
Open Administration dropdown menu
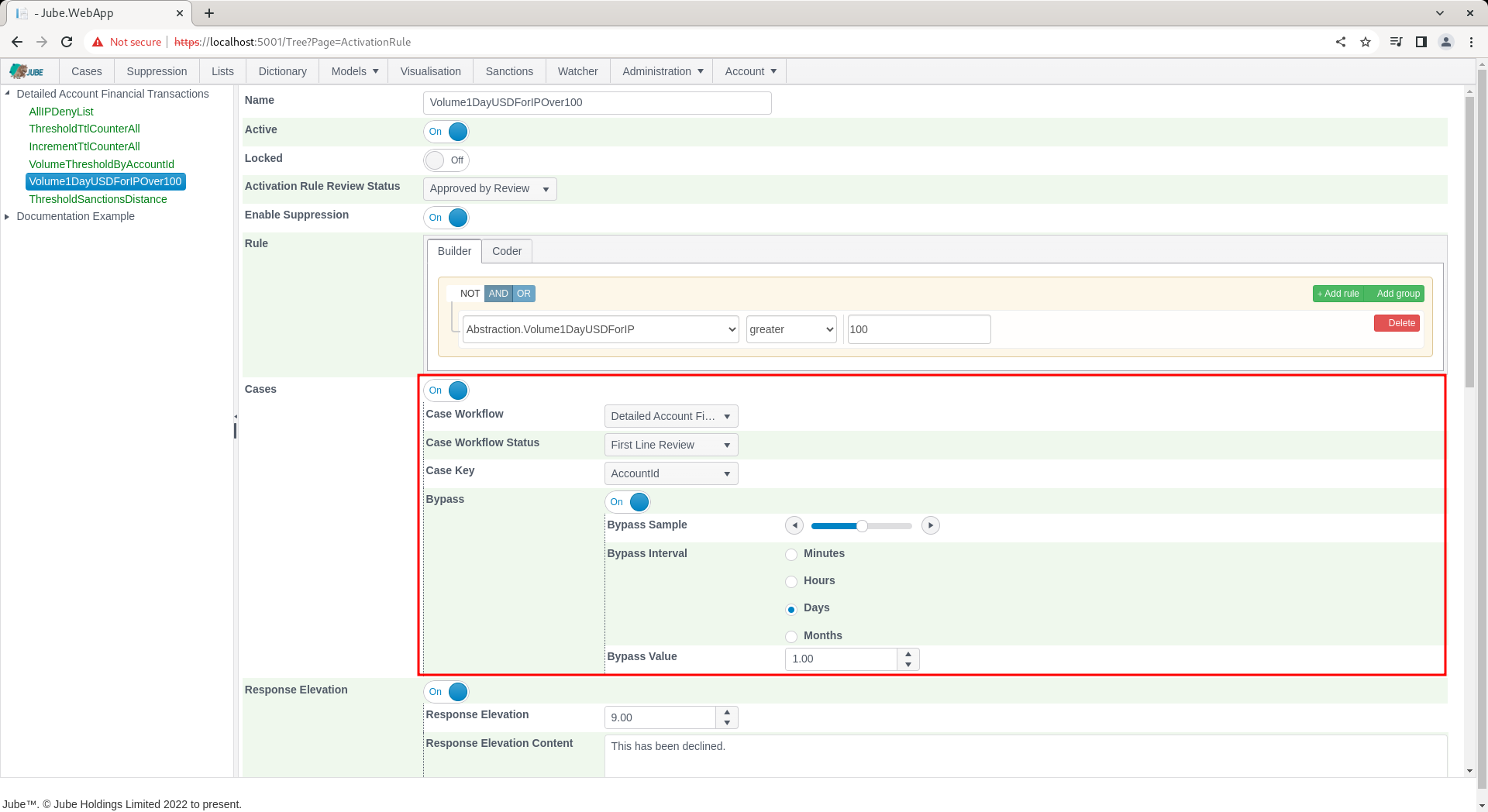pos(662,71)
